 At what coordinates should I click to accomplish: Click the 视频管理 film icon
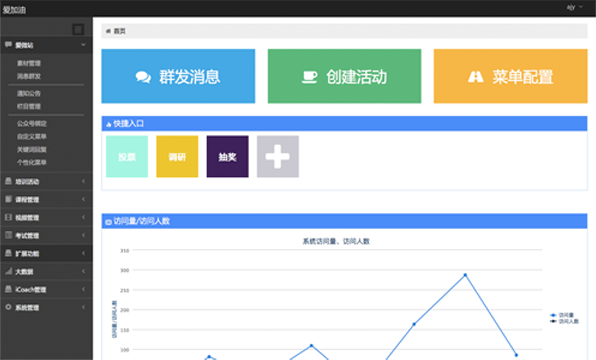(8, 217)
